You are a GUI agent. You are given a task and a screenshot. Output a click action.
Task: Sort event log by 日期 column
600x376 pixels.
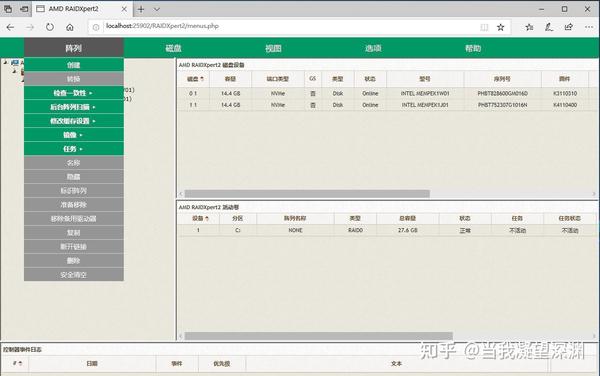(92, 363)
